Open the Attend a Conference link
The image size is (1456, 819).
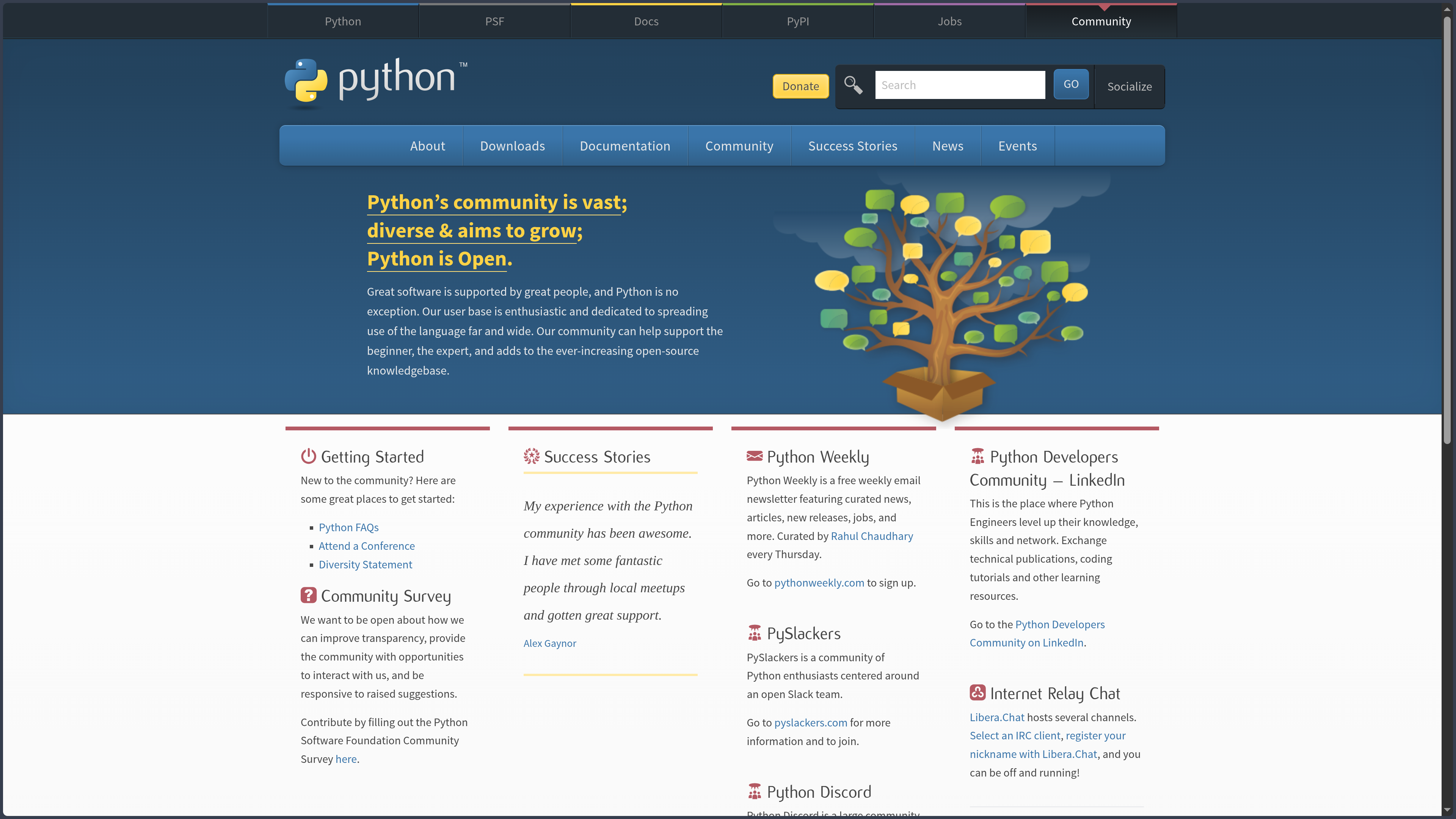(x=367, y=546)
